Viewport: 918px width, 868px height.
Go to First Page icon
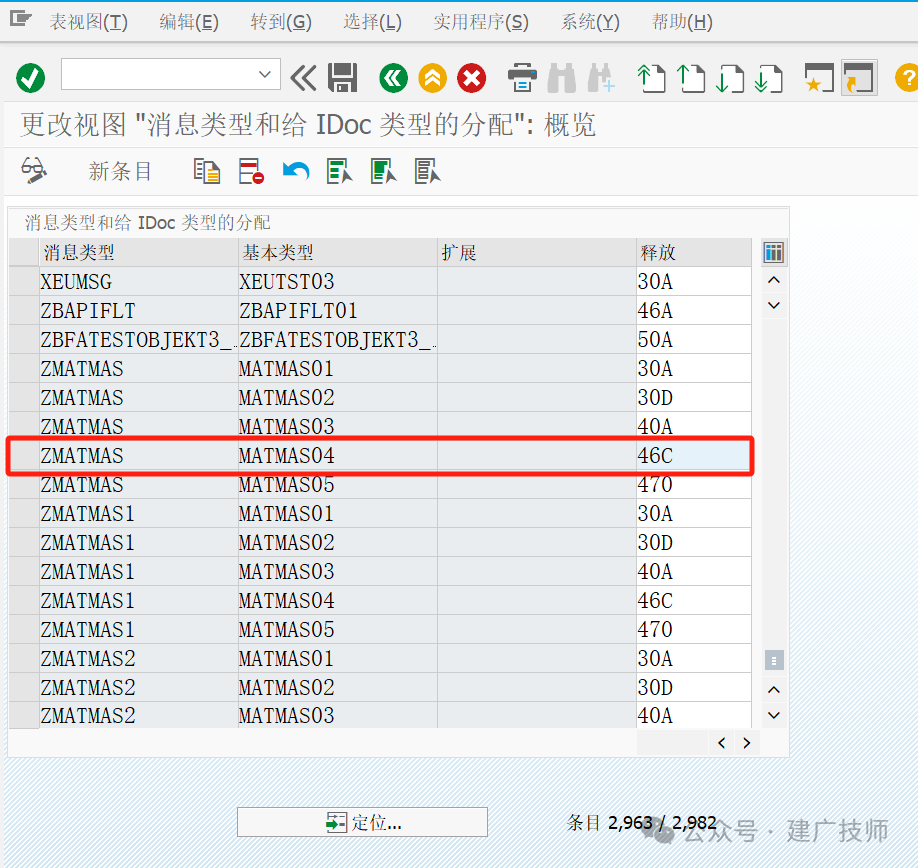(651, 78)
